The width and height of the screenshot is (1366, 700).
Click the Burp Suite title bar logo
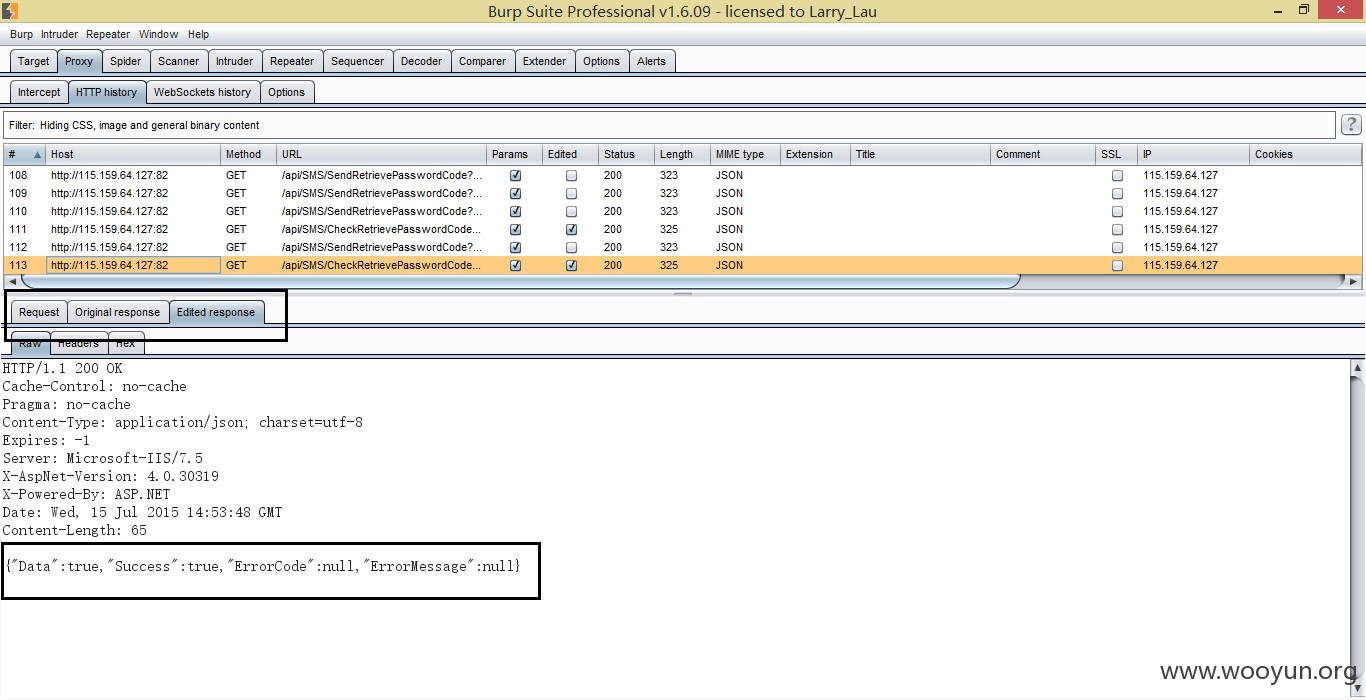(x=10, y=11)
